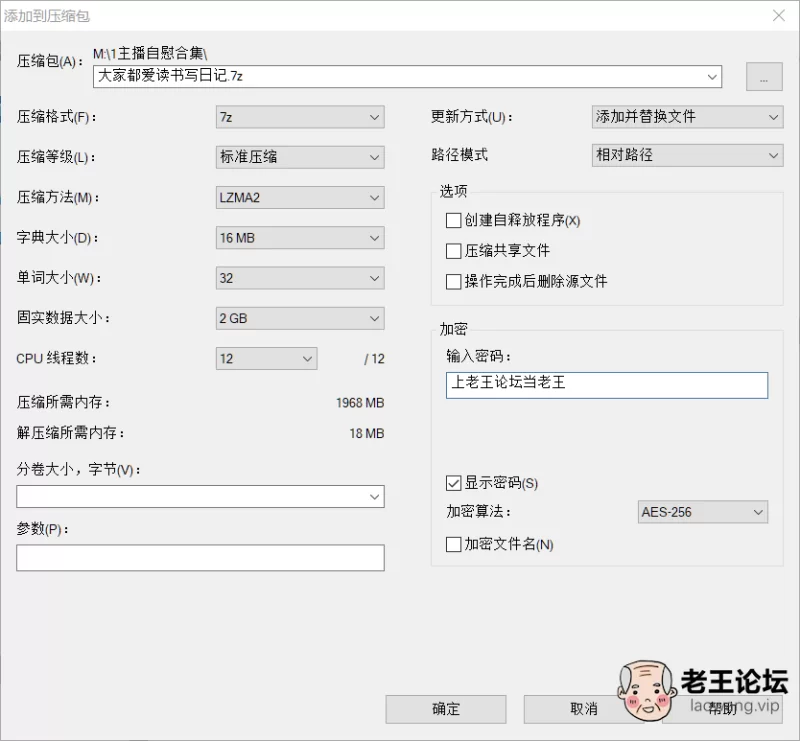This screenshot has width=800, height=741.
Task: Expand the 字典大小 16 MB dropdown
Action: 300,238
